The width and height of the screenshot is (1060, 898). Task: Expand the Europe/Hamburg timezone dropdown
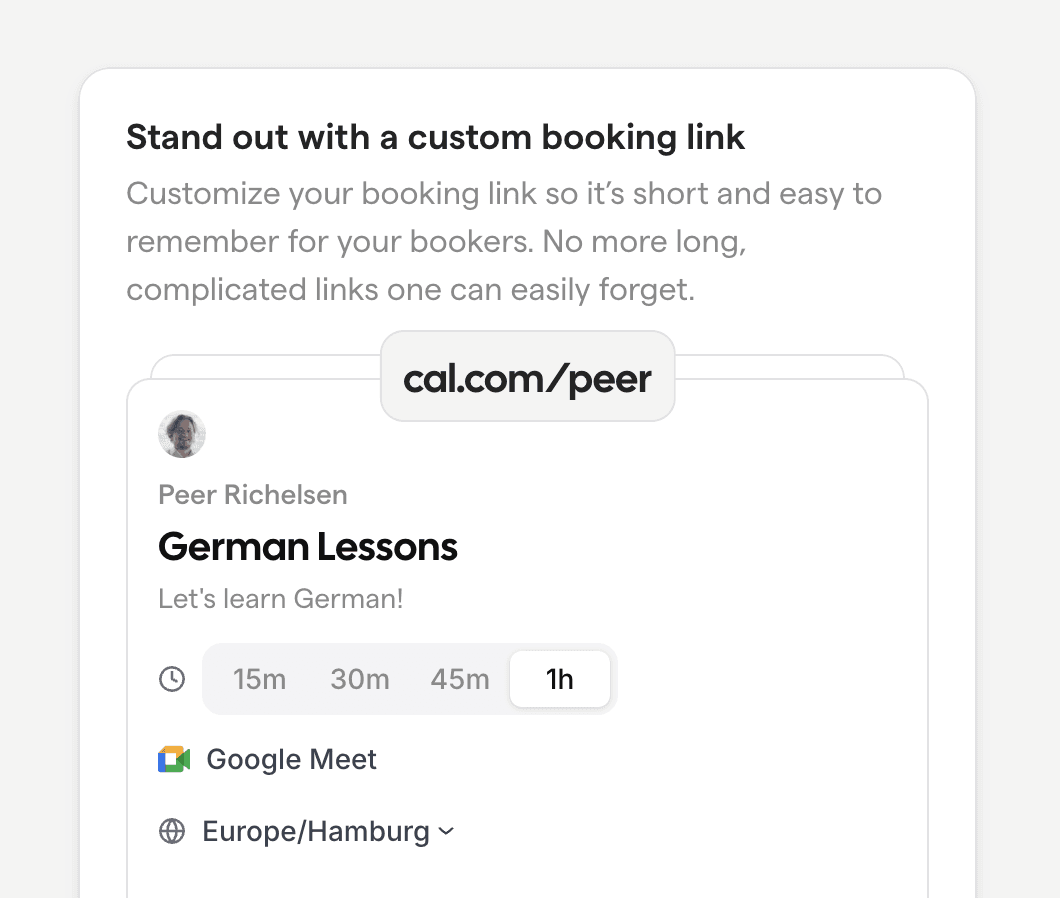pos(329,831)
